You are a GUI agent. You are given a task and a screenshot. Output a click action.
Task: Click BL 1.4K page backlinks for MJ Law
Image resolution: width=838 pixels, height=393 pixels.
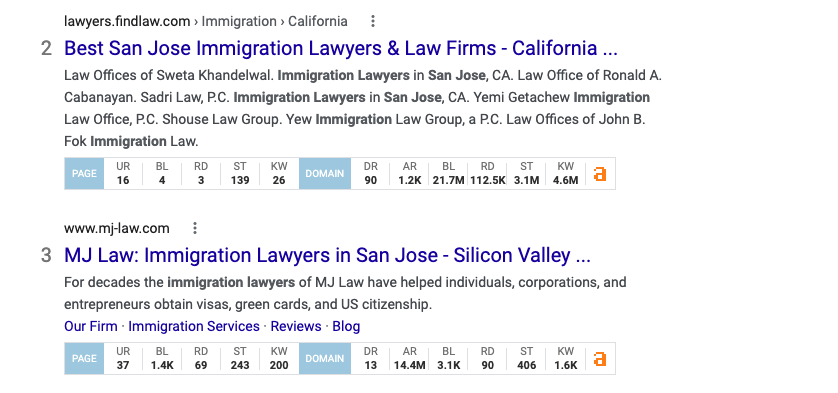click(162, 359)
